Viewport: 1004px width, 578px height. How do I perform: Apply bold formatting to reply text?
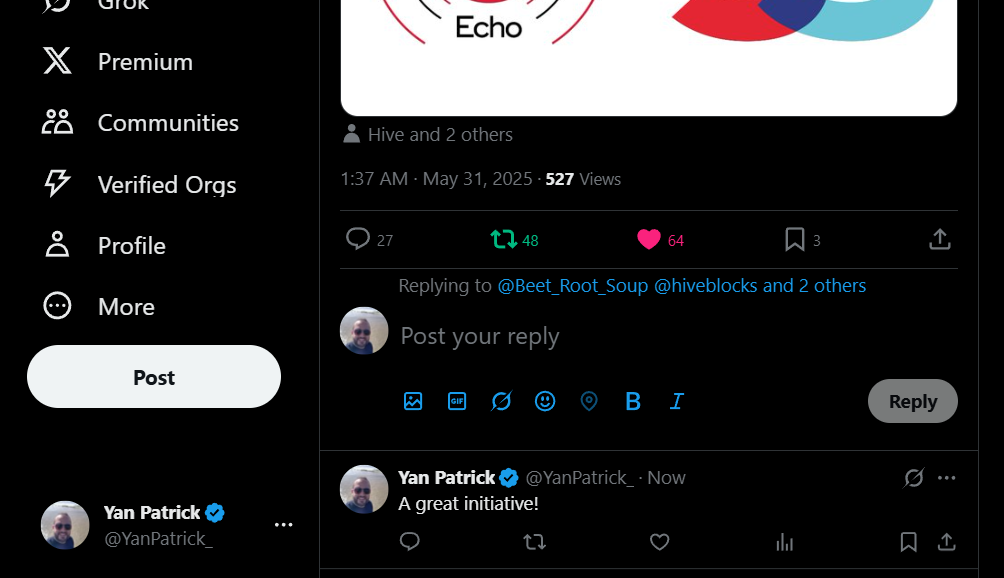(x=633, y=401)
